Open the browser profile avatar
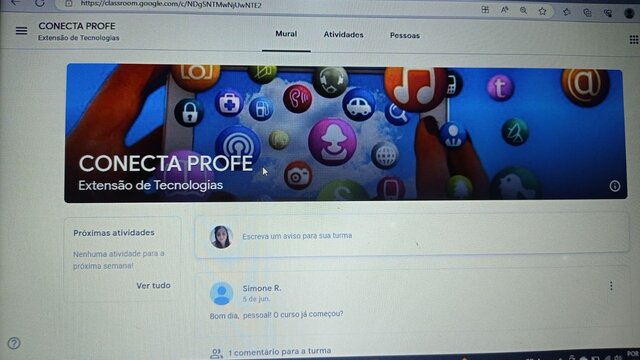Image resolution: width=640 pixels, height=360 pixels. tap(629, 13)
